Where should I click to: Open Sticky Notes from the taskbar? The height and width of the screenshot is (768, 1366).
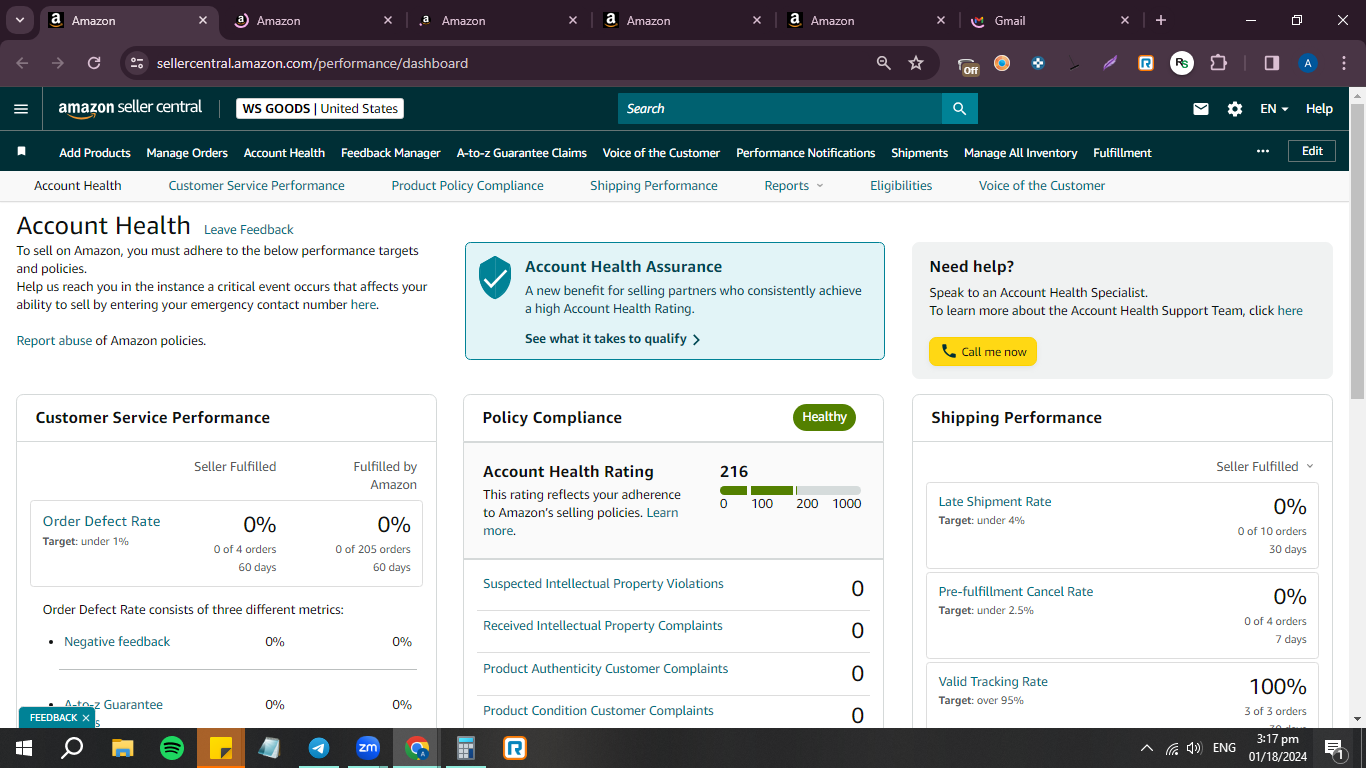coord(221,748)
